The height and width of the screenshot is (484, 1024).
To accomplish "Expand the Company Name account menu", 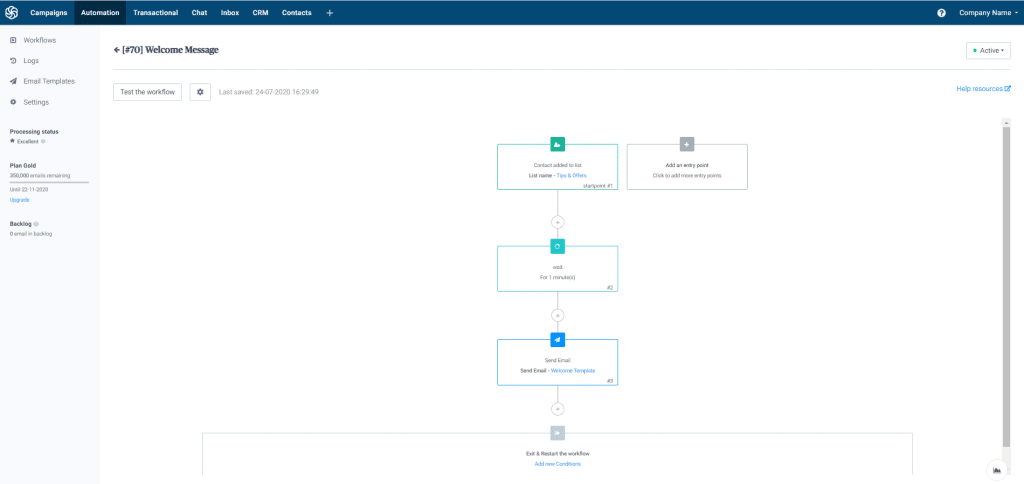I will (x=988, y=13).
